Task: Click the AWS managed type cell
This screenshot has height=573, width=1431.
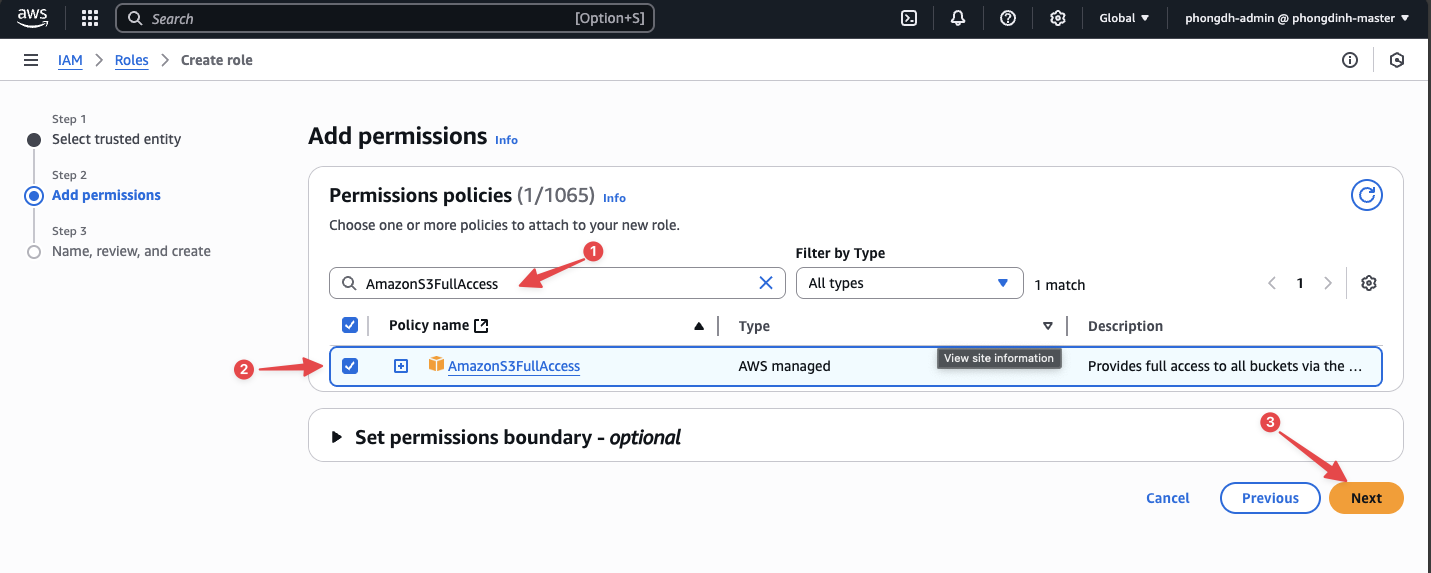Action: 784,366
